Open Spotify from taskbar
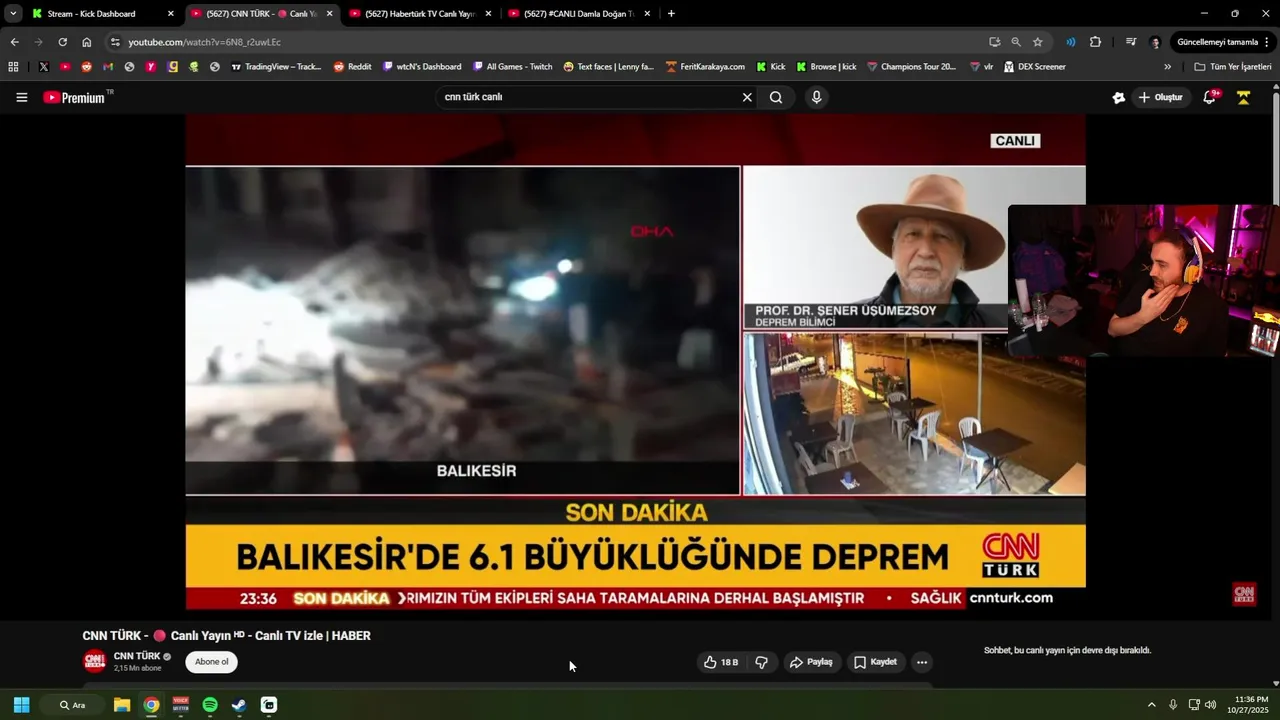This screenshot has width=1280, height=720. (x=210, y=705)
